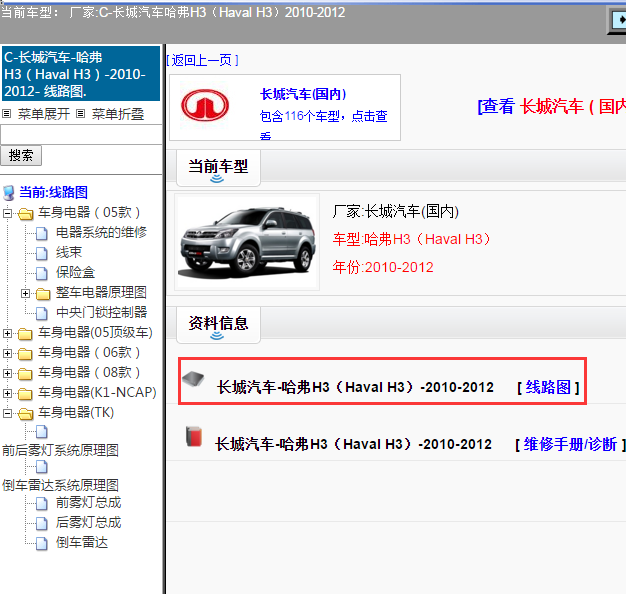Image resolution: width=626 pixels, height=594 pixels.
Task: Select the 当前车型 tab
Action: point(218,168)
